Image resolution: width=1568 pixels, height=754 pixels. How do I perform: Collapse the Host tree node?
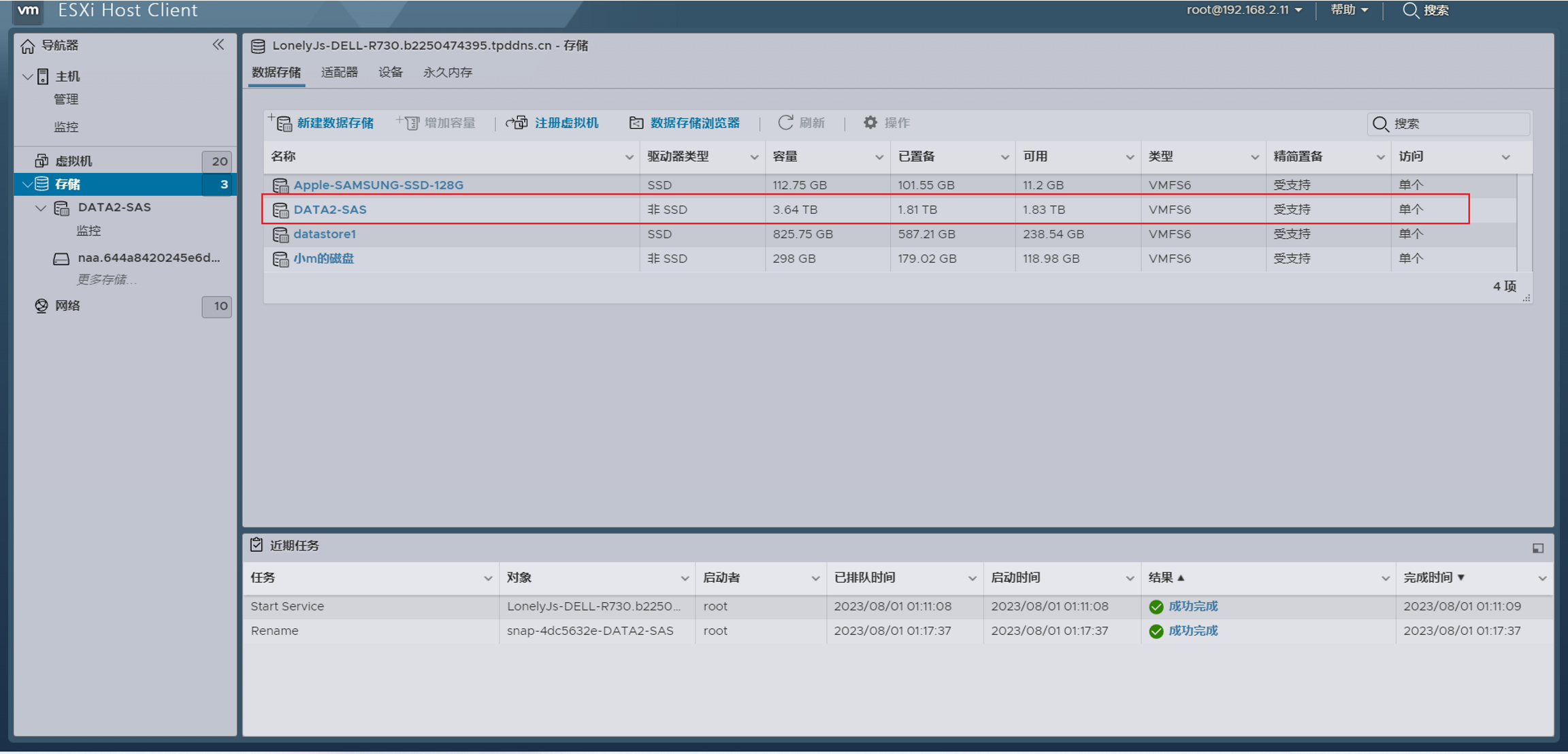pos(28,77)
